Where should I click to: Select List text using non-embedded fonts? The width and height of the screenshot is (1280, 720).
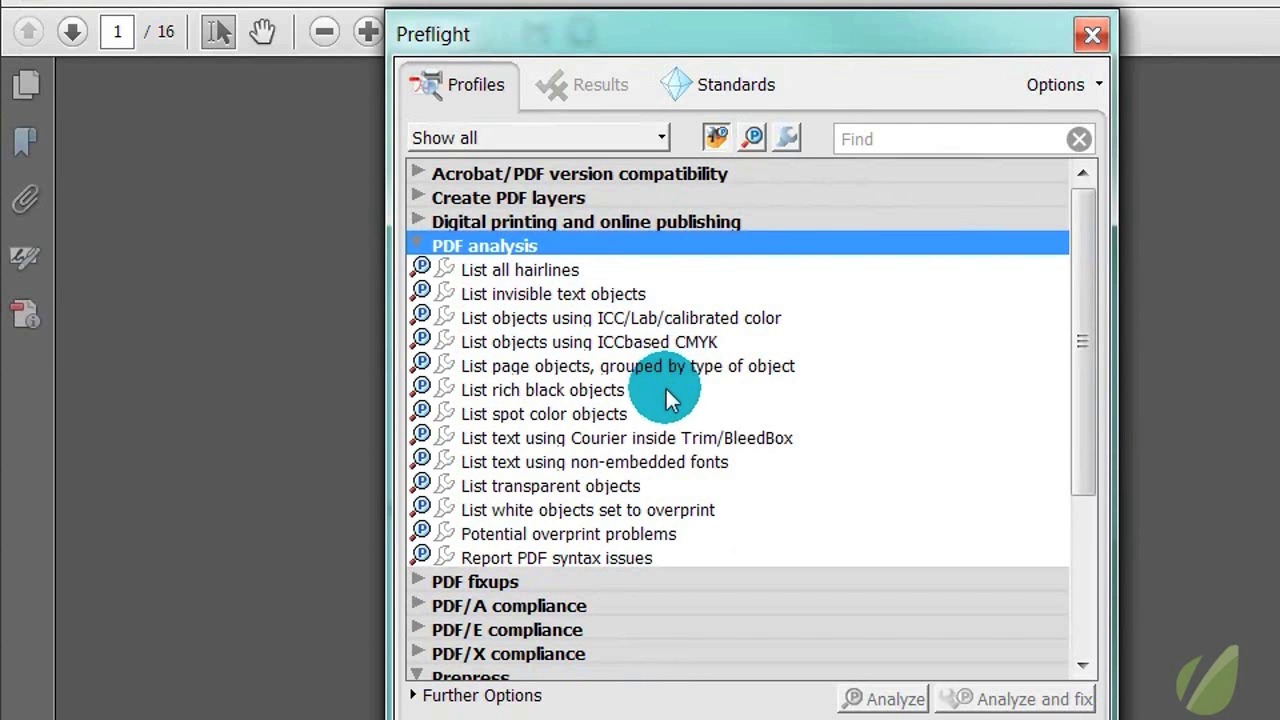coord(594,462)
